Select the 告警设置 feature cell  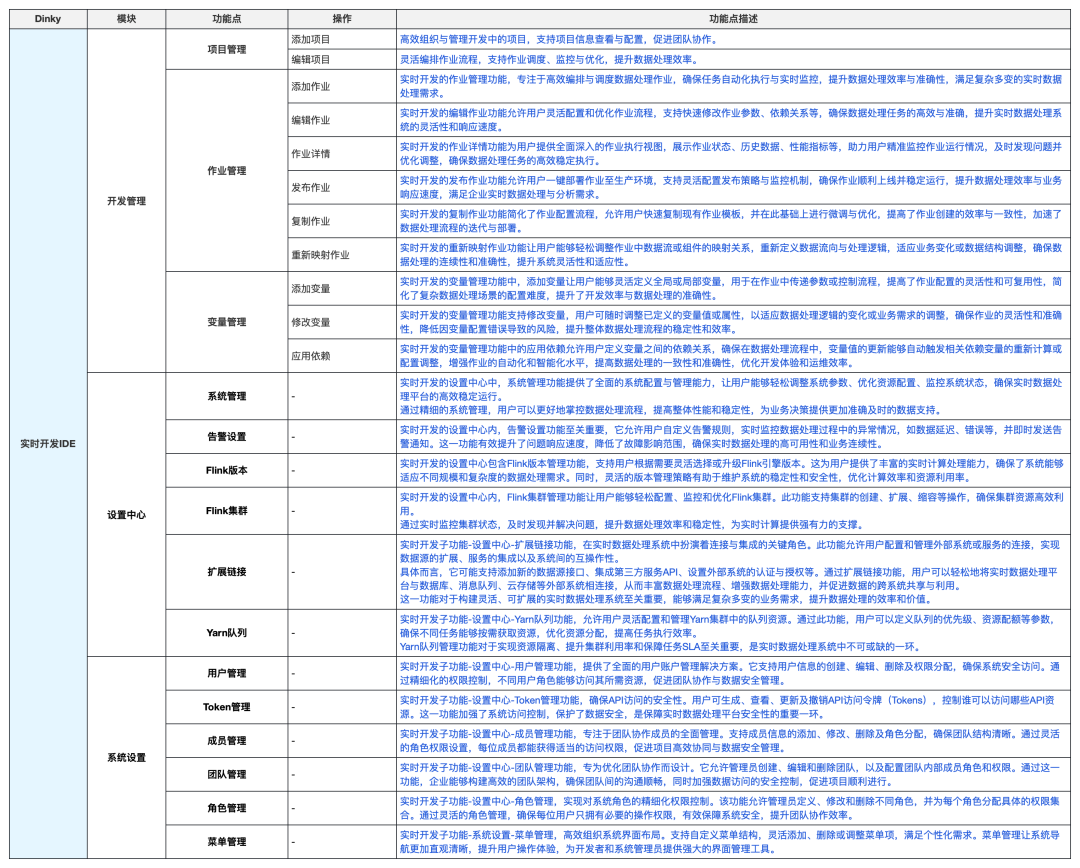226,437
